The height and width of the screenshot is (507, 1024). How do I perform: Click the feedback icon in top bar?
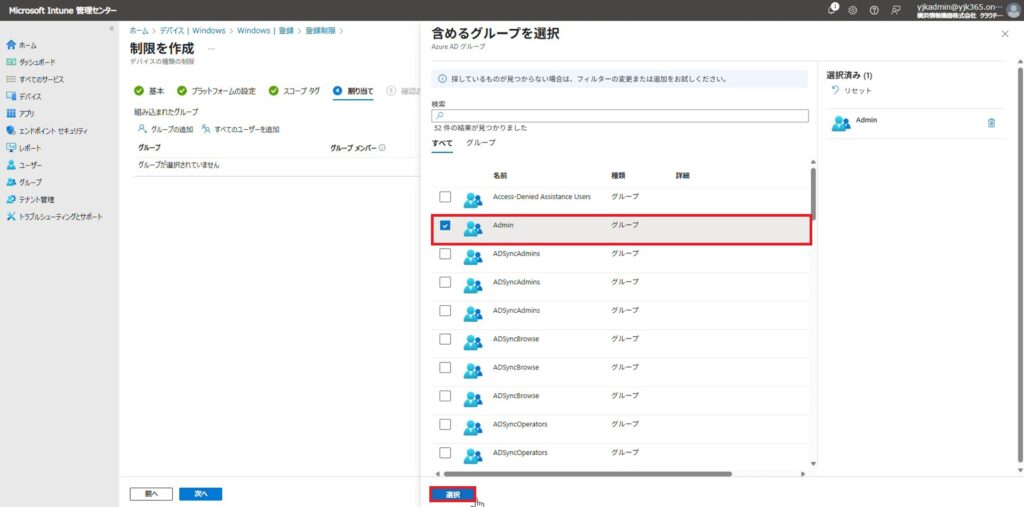point(895,10)
